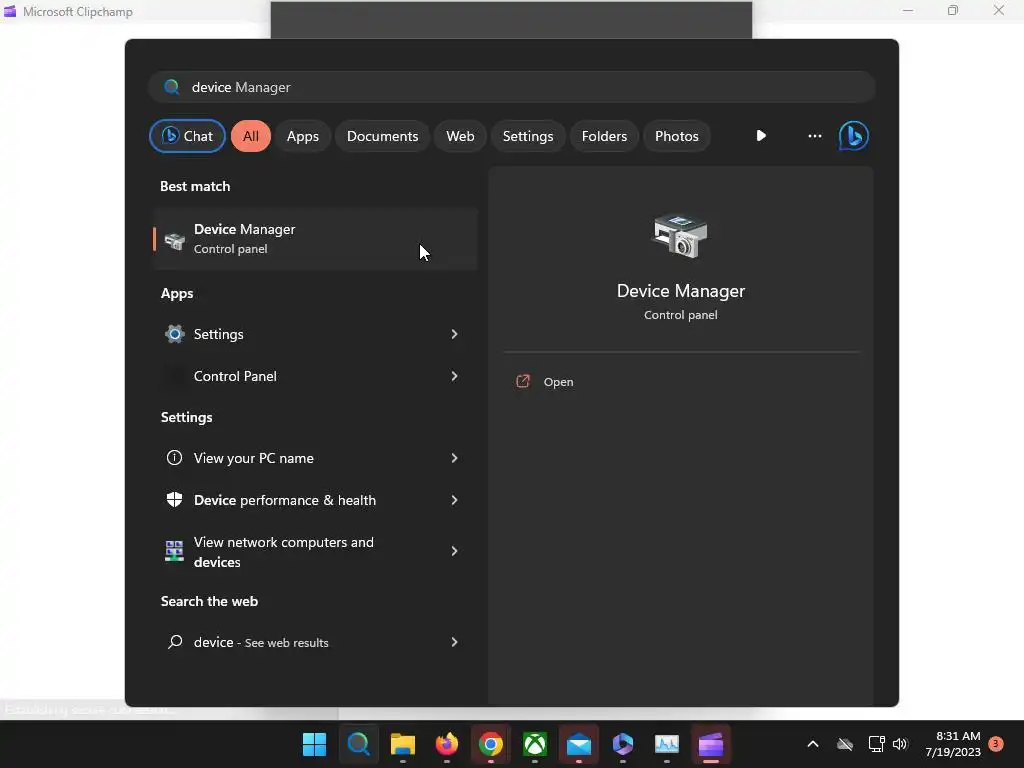Click the web search magnifier next to device
Screen dimensions: 1024x768
(x=174, y=642)
